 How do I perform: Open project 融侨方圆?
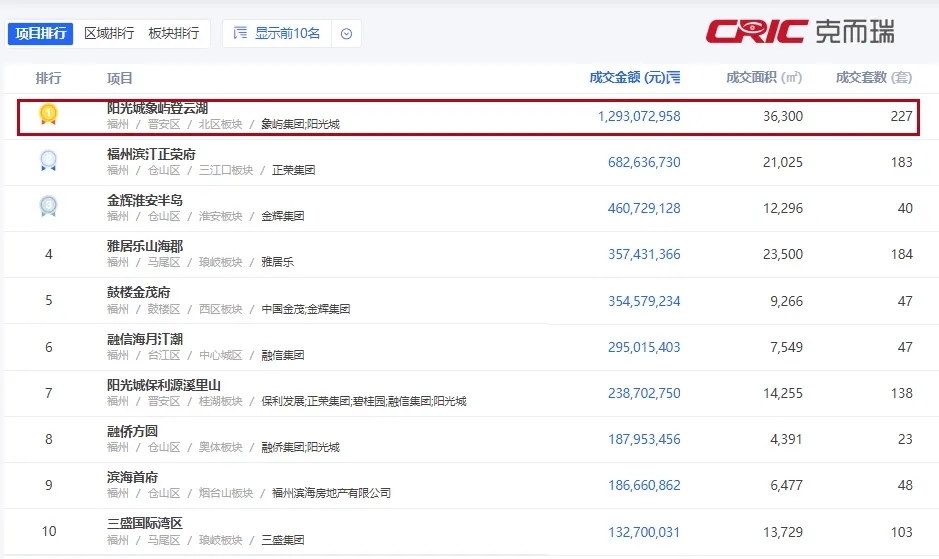click(132, 431)
